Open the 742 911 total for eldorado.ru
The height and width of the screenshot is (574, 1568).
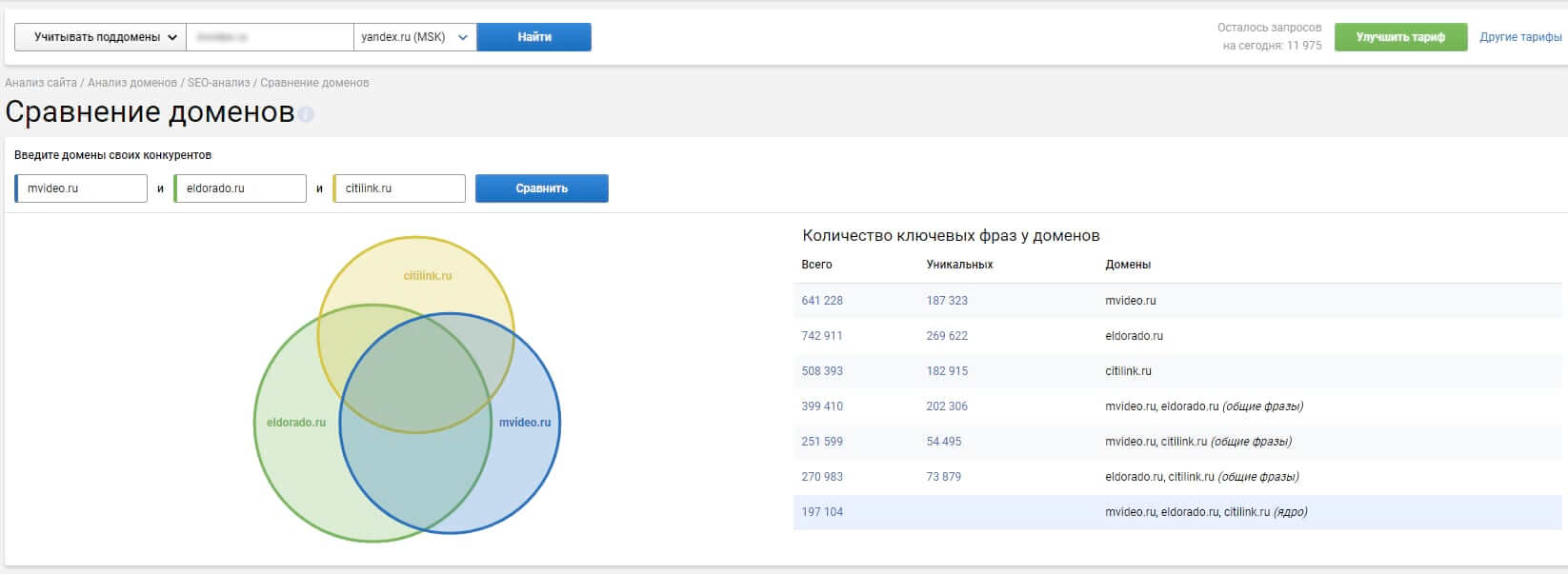(822, 336)
